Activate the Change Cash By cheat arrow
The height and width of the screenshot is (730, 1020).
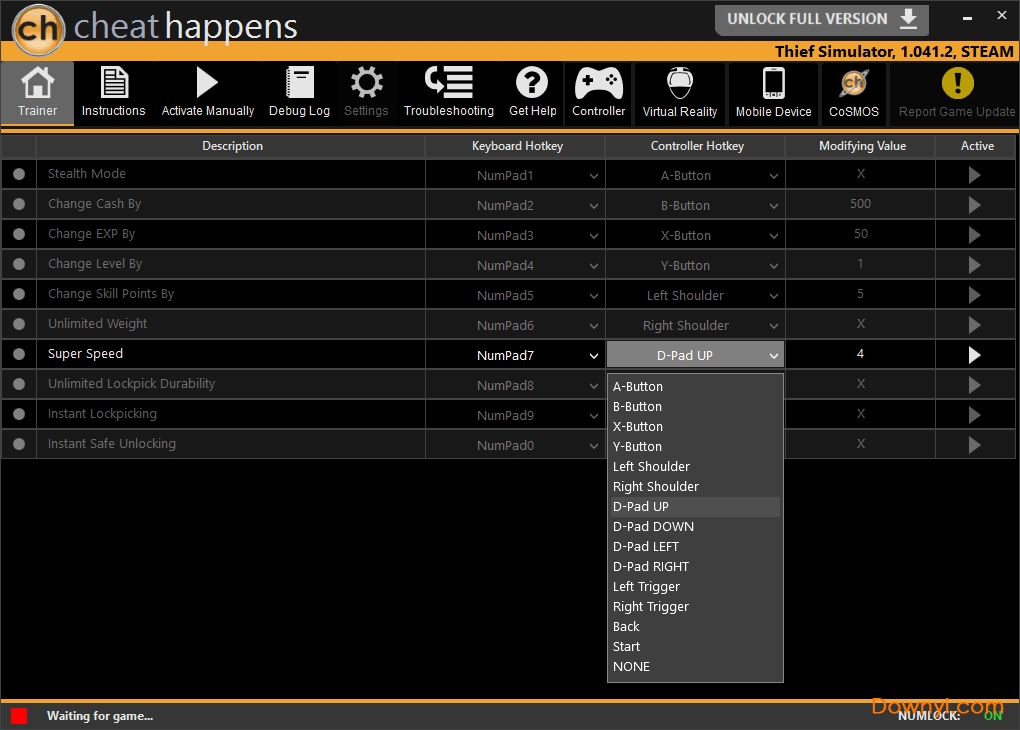pos(974,205)
